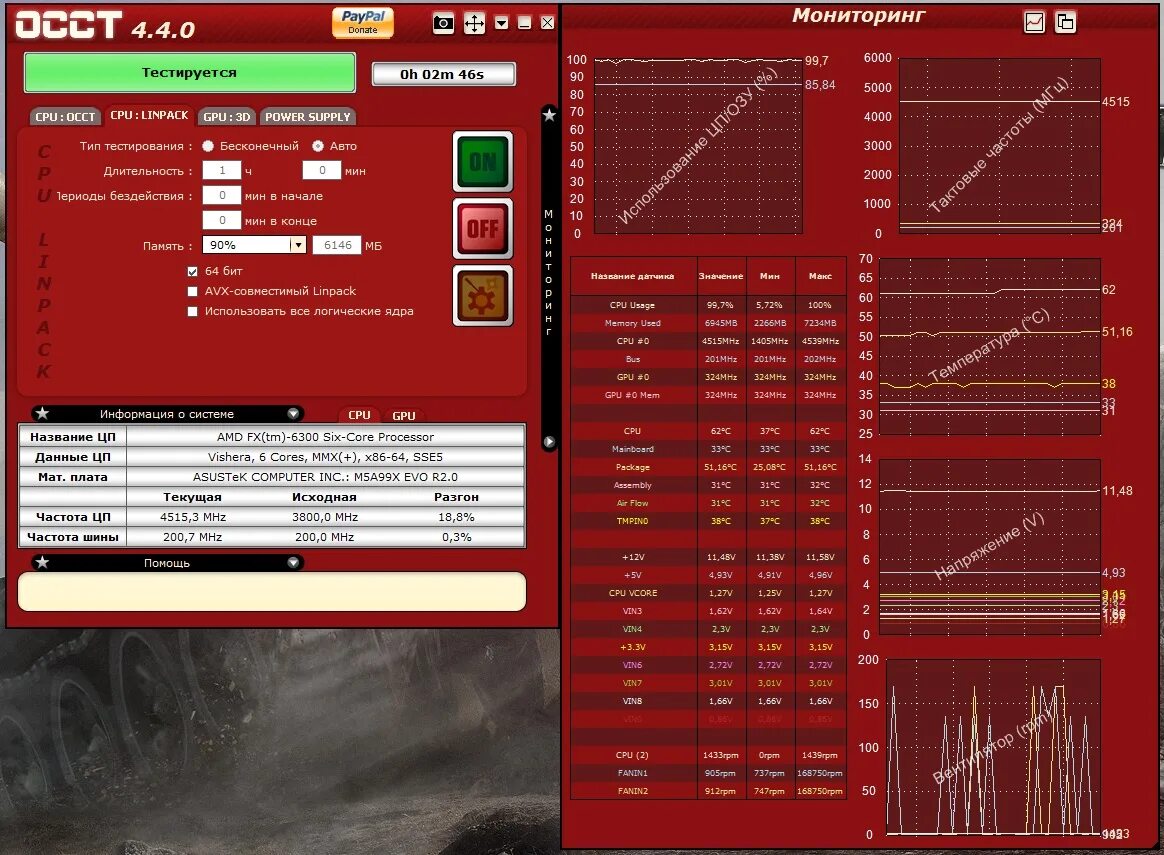Take a screenshot with the camera icon
Screen dimensions: 1164x855
tap(443, 23)
